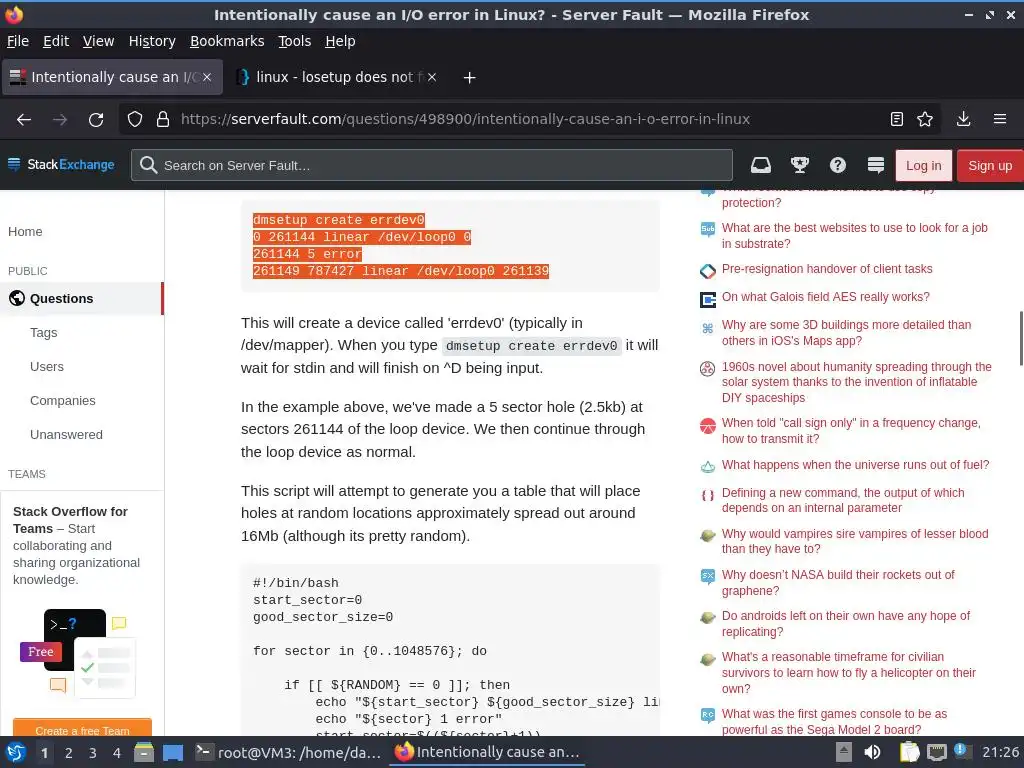This screenshot has width=1024, height=768.
Task: Open file manager from the taskbar
Action: [144, 752]
